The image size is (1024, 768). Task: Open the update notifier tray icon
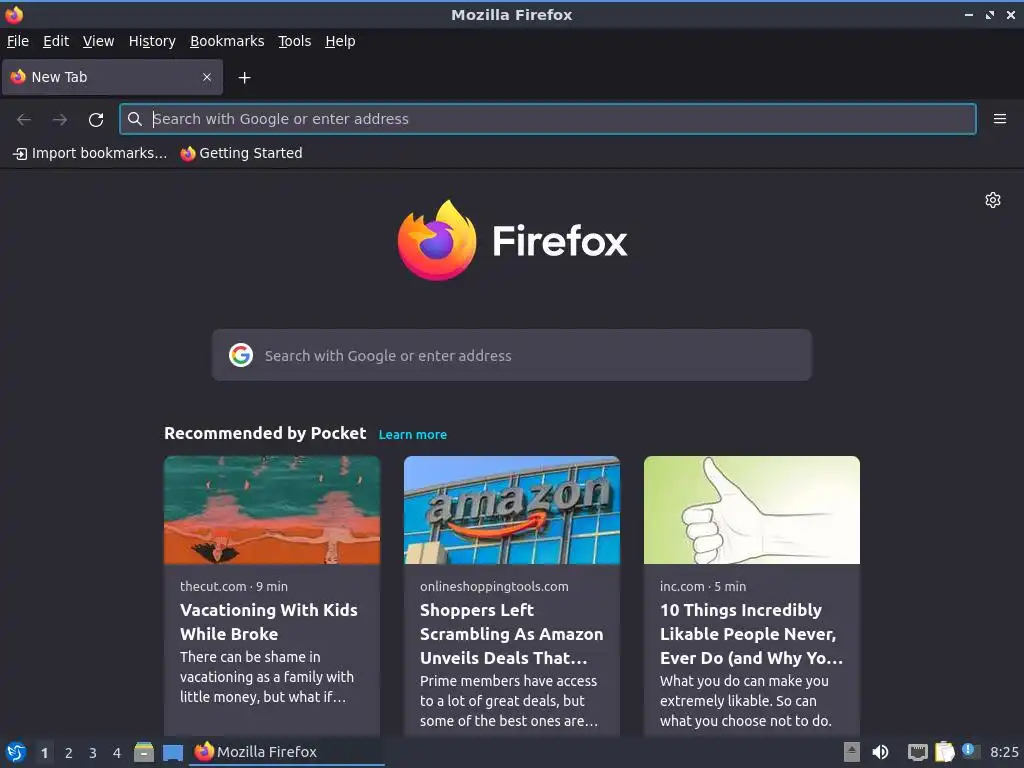(x=970, y=751)
